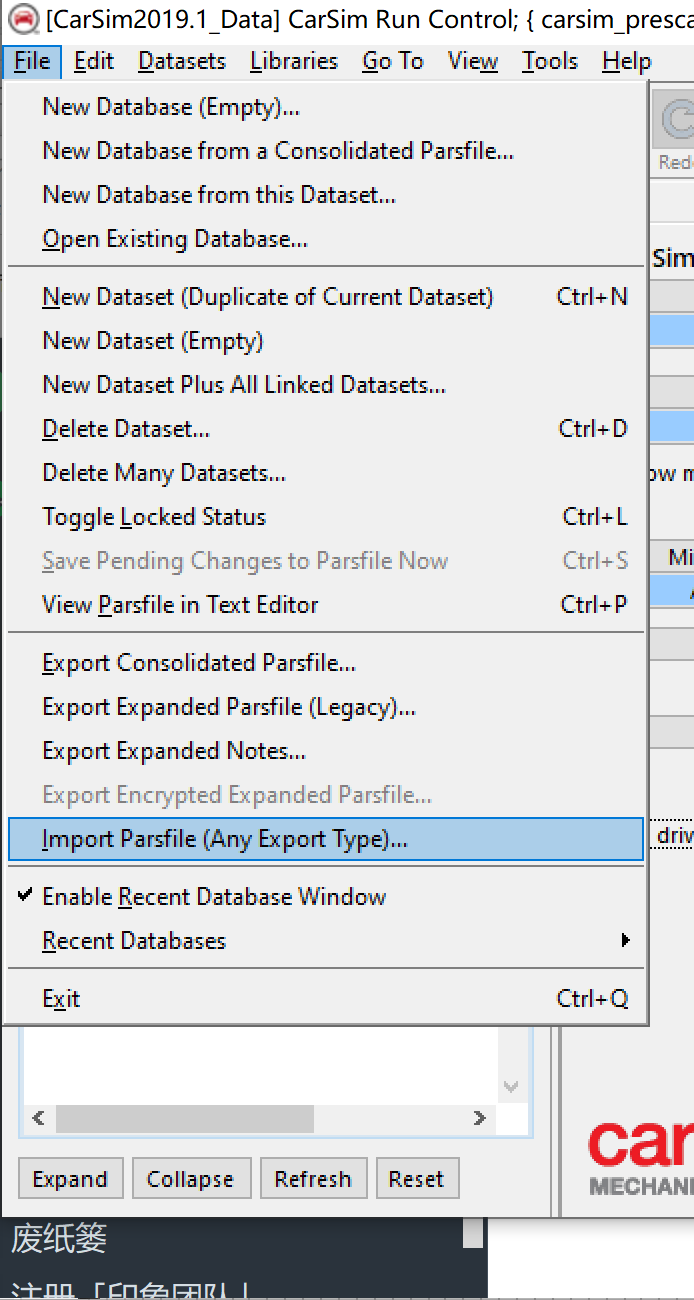This screenshot has width=694, height=1300.
Task: Open the Datasets menu
Action: [182, 62]
